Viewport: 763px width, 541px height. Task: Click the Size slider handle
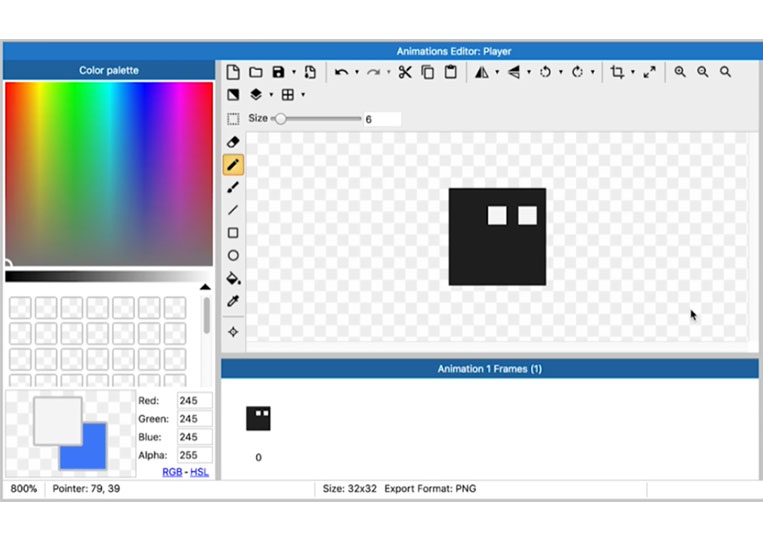(x=280, y=119)
